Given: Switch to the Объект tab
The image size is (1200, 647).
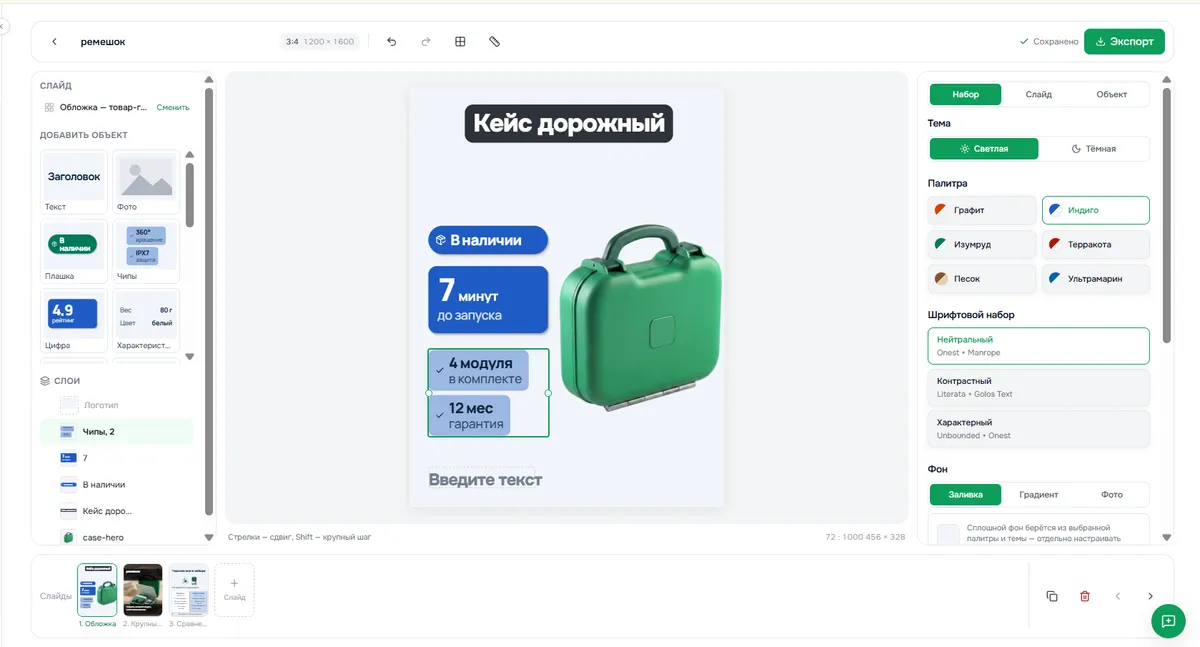Looking at the screenshot, I should pyautogui.click(x=1111, y=94).
